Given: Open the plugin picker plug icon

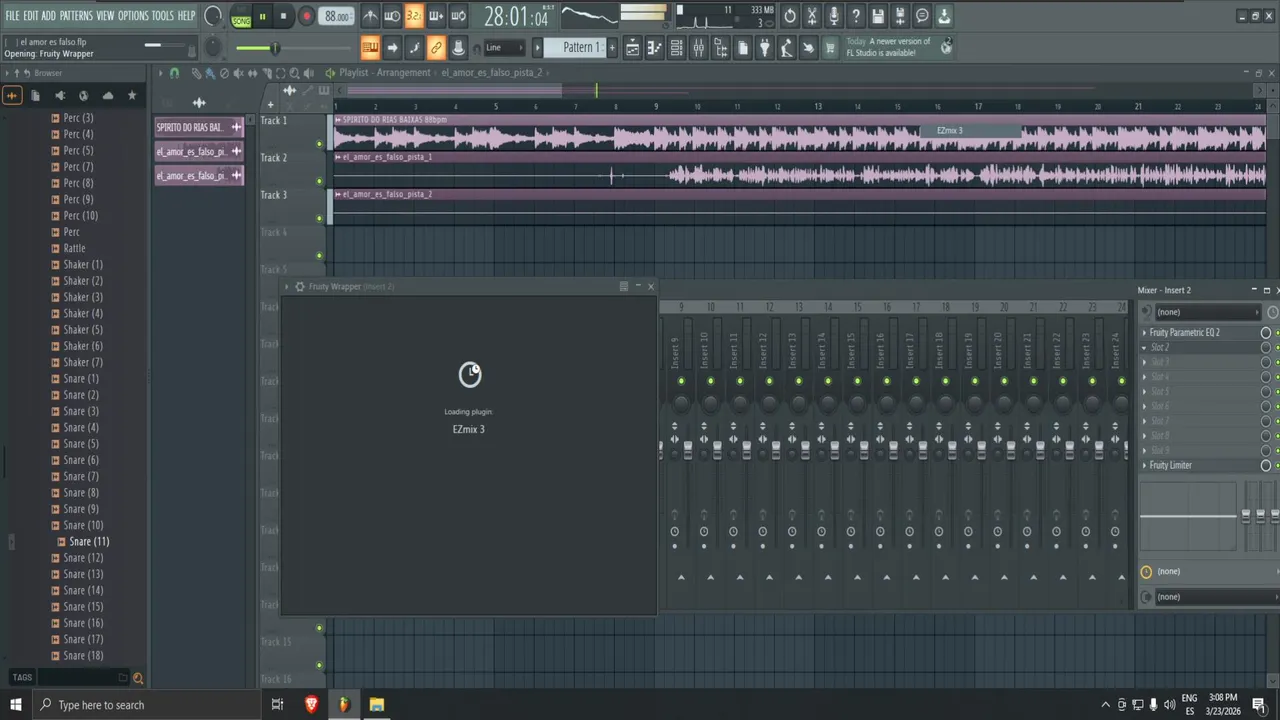Looking at the screenshot, I should [x=764, y=47].
